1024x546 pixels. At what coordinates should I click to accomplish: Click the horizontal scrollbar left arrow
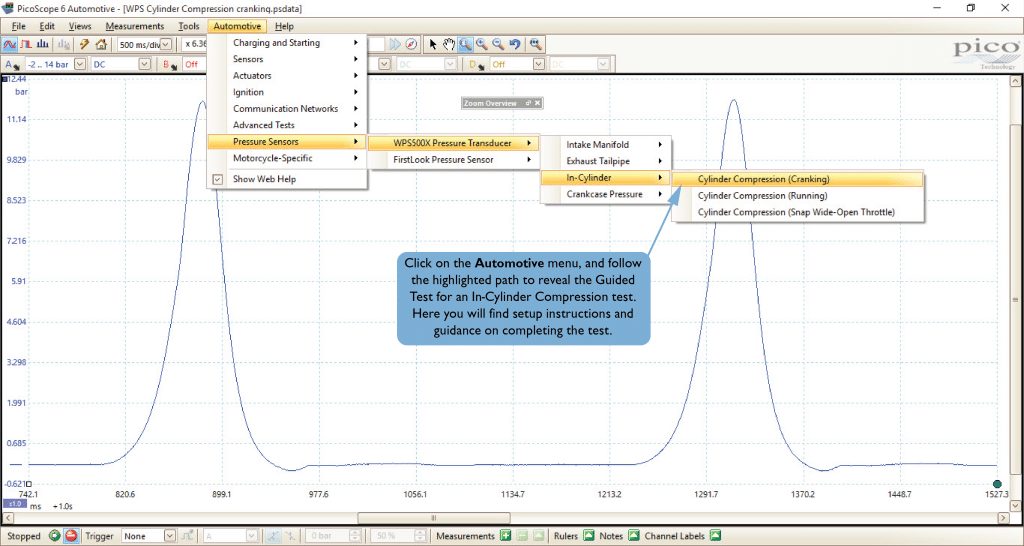click(7, 518)
